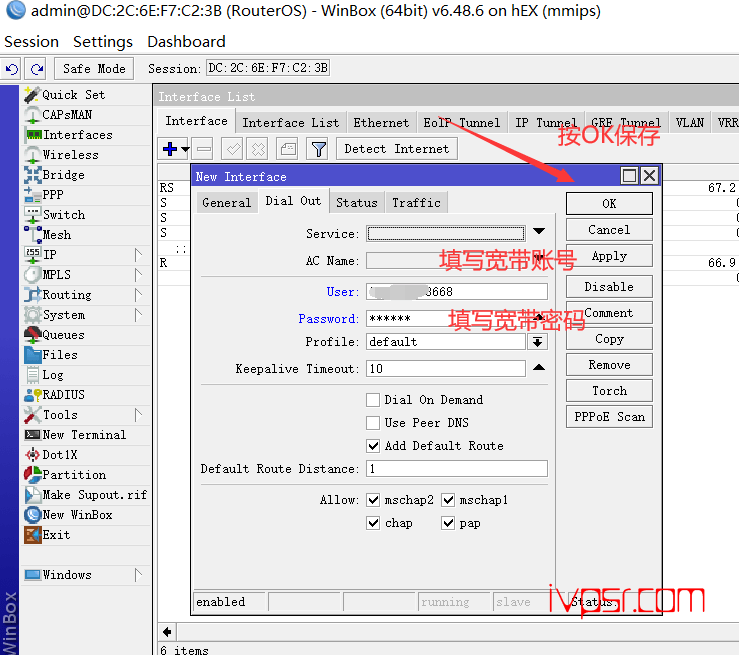This screenshot has height=655, width=739.
Task: Toggle pap allow checkbox
Action: click(448, 523)
